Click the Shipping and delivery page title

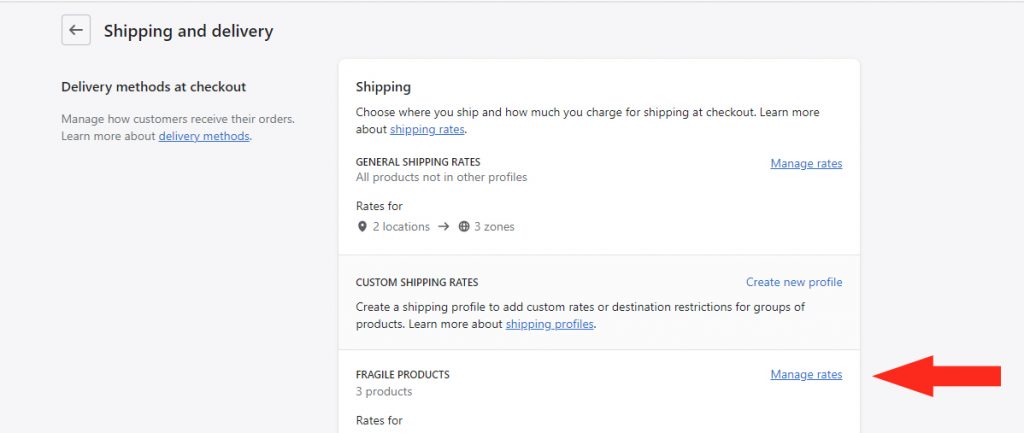189,31
